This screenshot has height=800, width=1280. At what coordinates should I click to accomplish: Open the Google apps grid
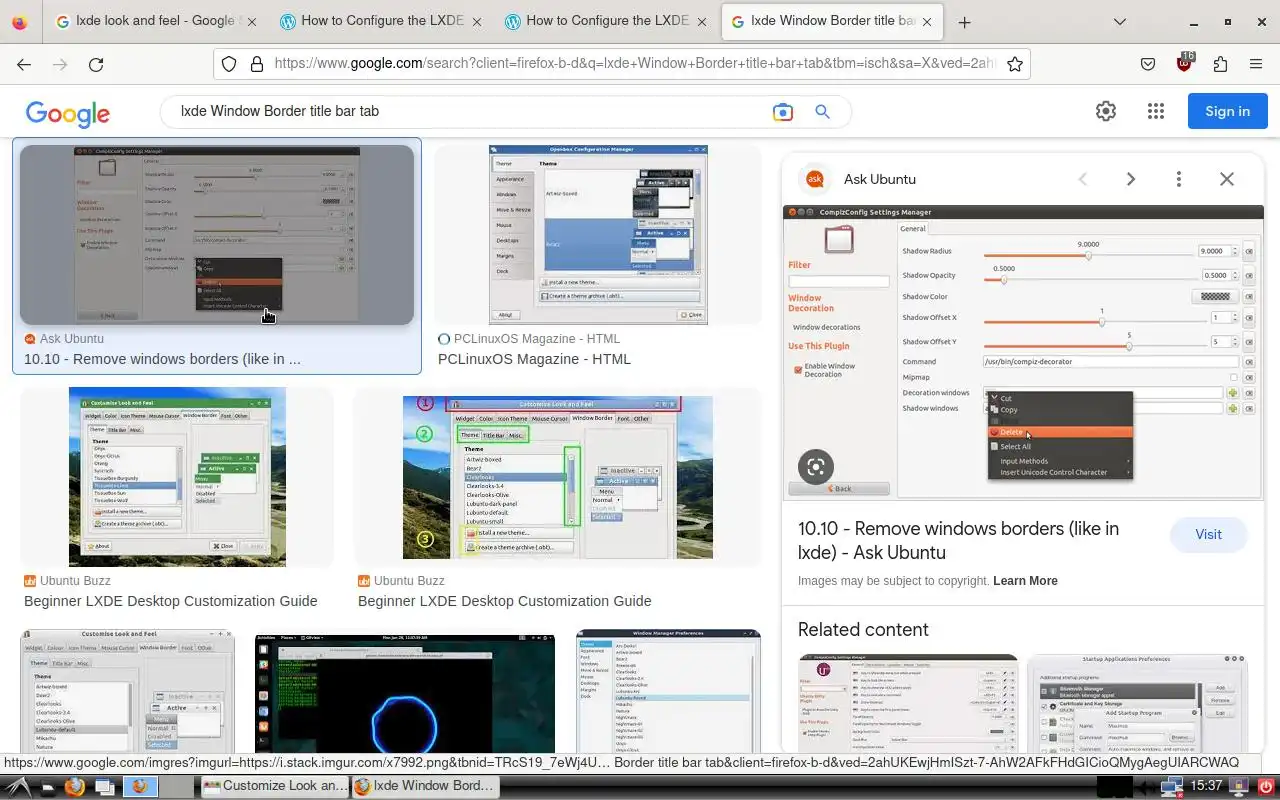click(x=1156, y=111)
